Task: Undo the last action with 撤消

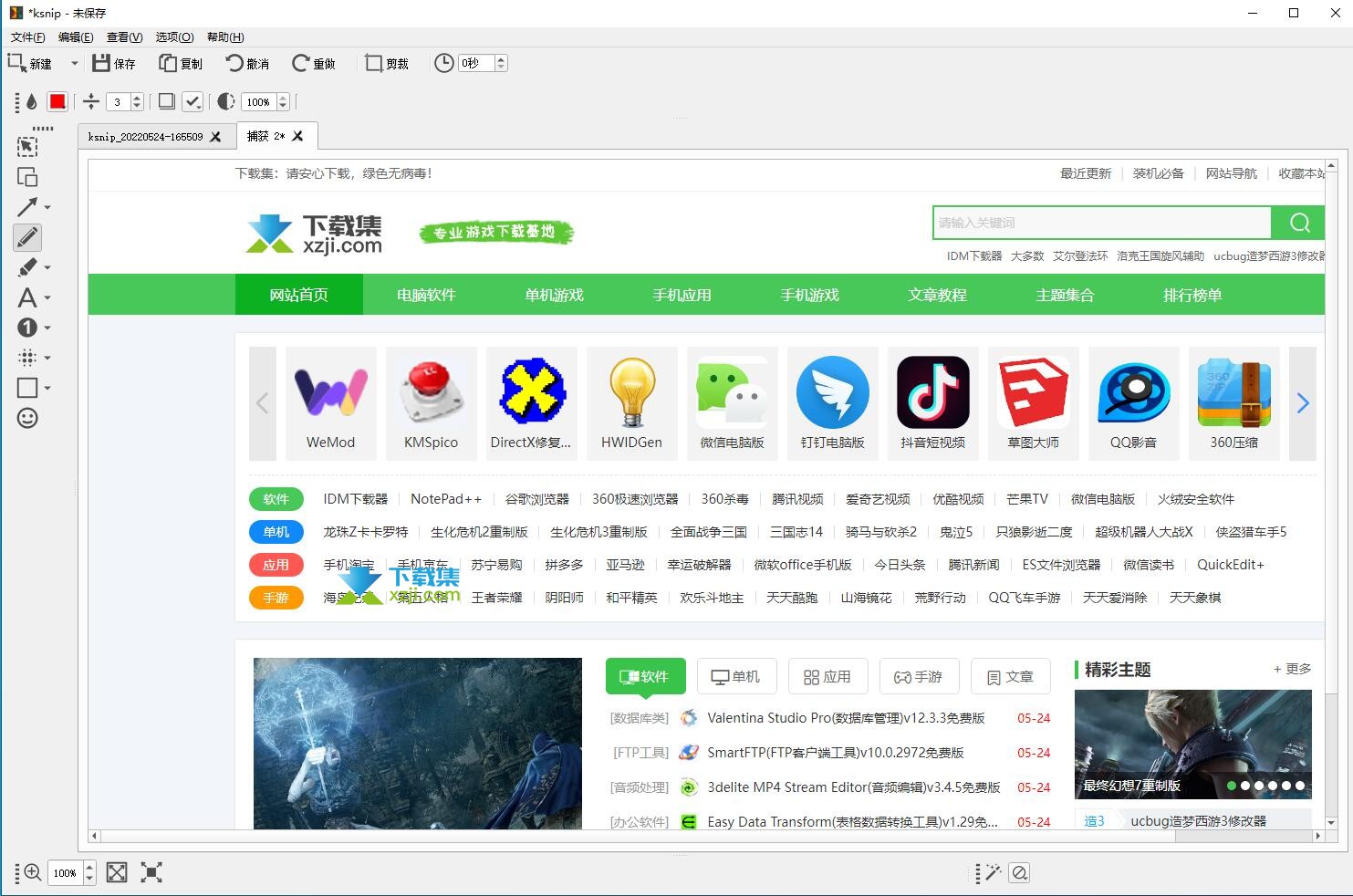Action: (247, 63)
